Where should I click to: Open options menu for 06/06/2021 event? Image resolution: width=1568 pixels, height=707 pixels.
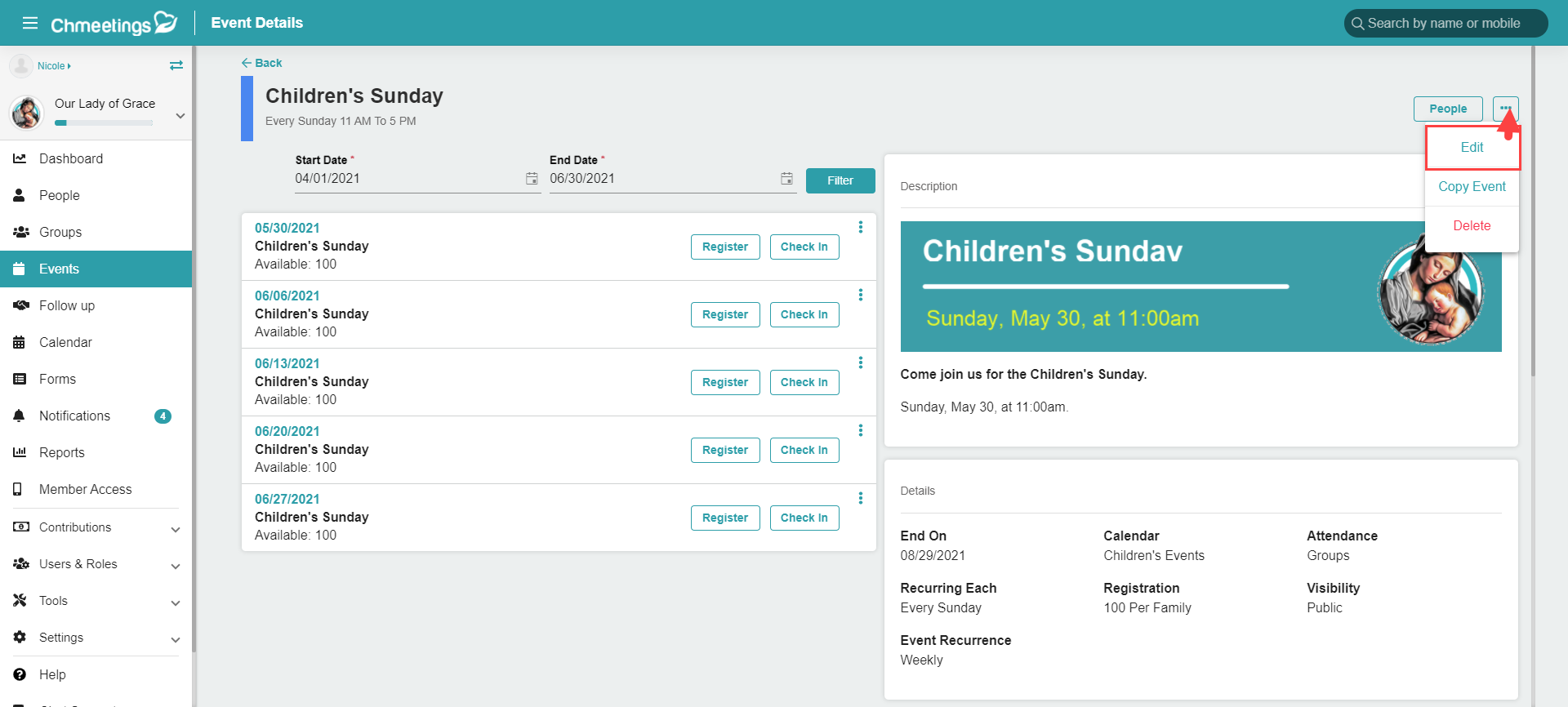pyautogui.click(x=860, y=295)
